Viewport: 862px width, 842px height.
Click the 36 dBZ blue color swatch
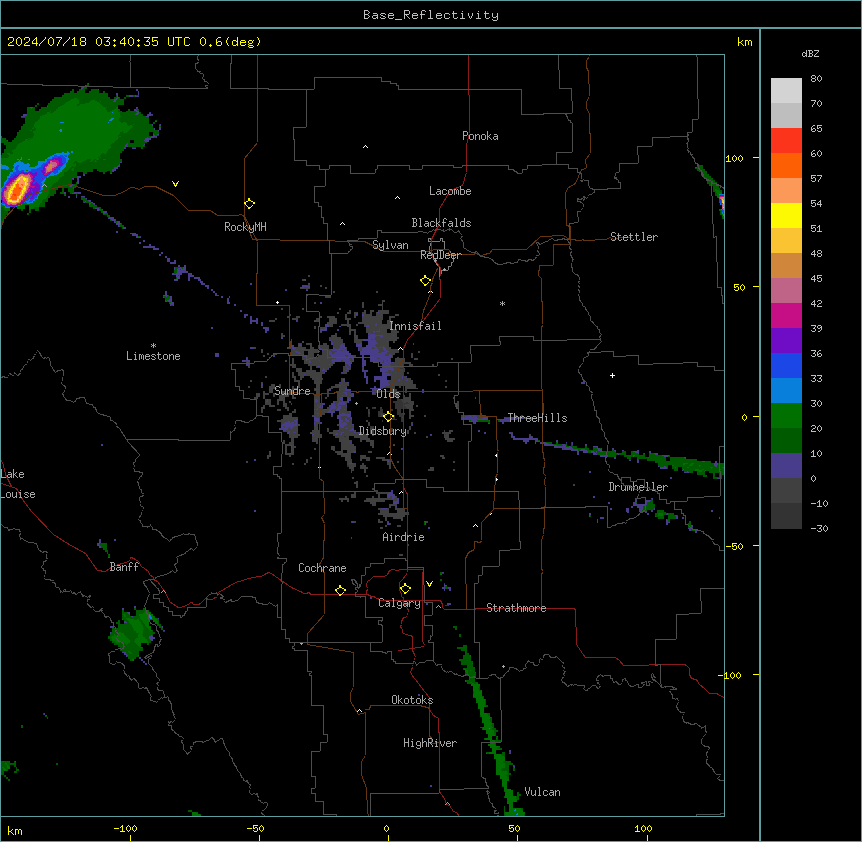786,365
